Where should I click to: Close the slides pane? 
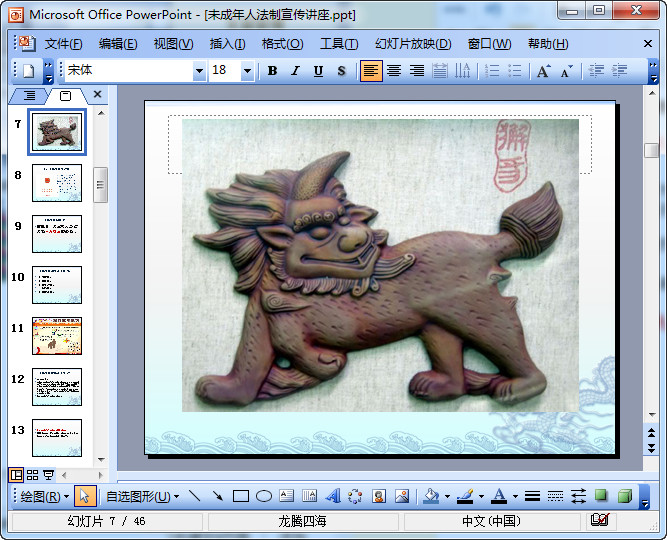(97, 94)
